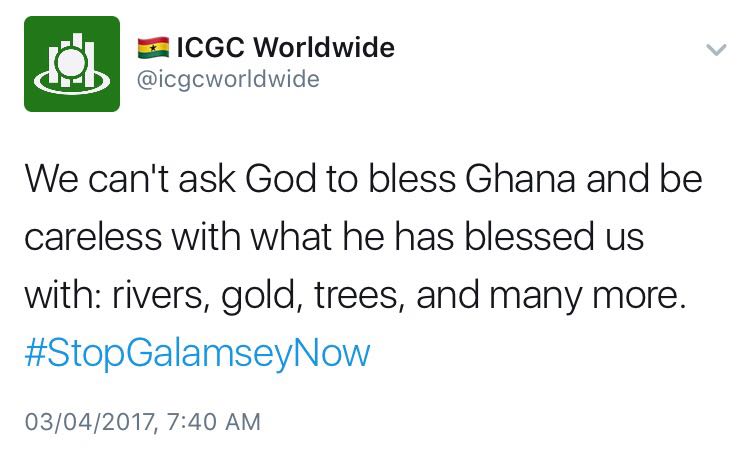Viewport: 748px width, 454px height.
Task: Click the white circle in the ICGC logo
Action: coord(72,61)
